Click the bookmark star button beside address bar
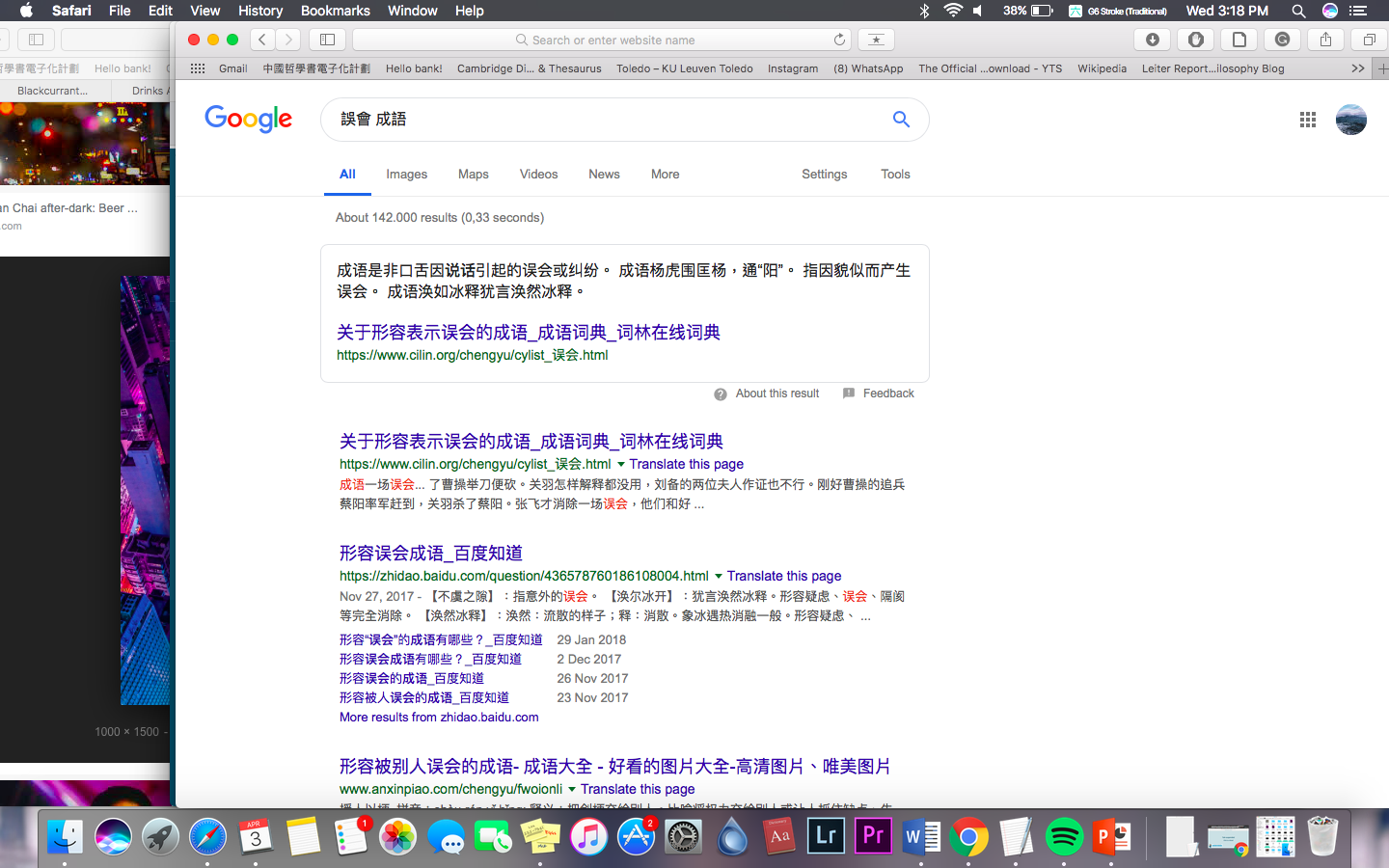Screen dimensions: 1389x868 pos(876,40)
